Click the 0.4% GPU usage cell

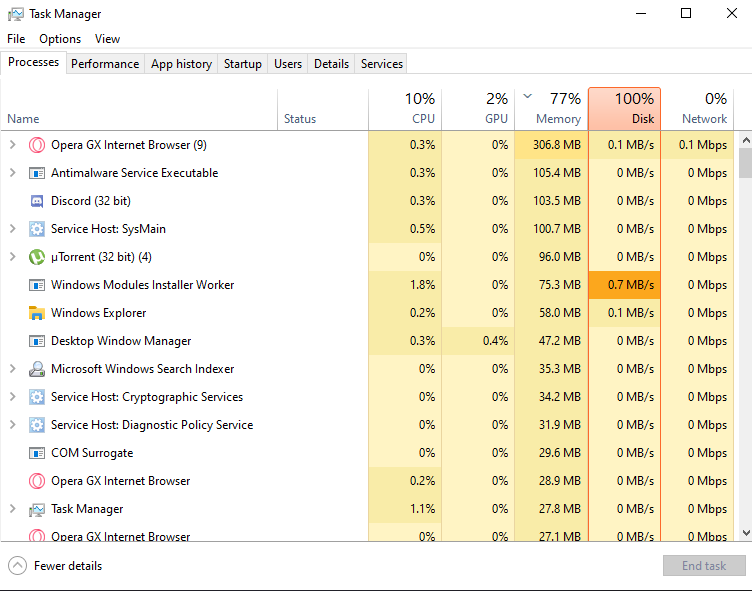pos(478,341)
